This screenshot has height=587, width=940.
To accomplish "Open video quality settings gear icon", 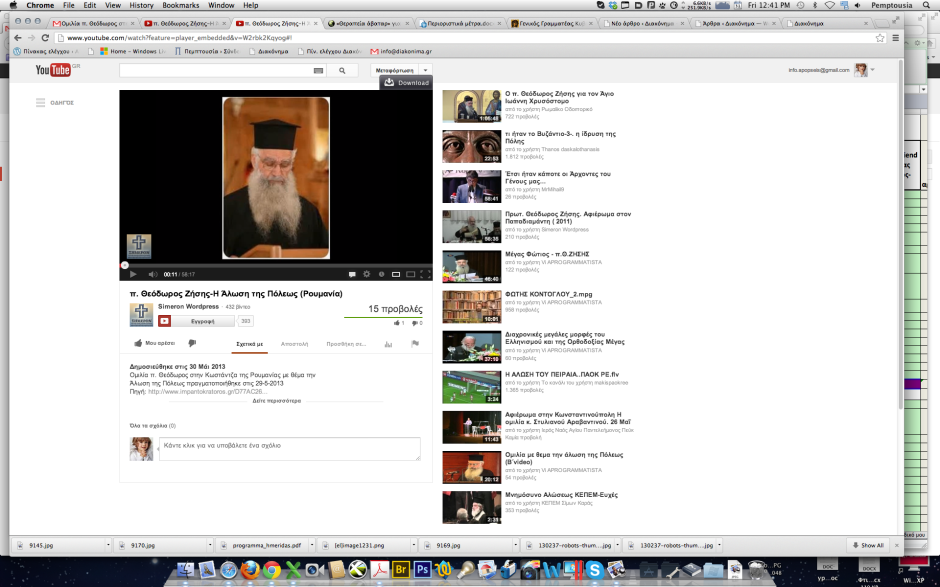I will pyautogui.click(x=367, y=274).
